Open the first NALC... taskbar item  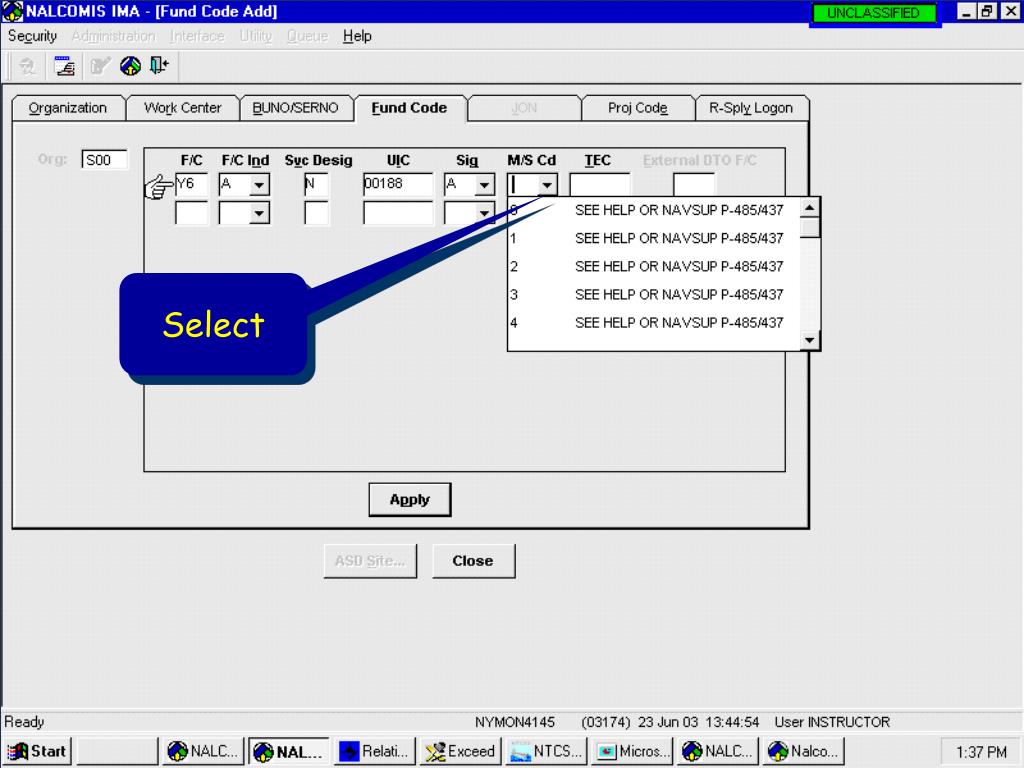204,752
